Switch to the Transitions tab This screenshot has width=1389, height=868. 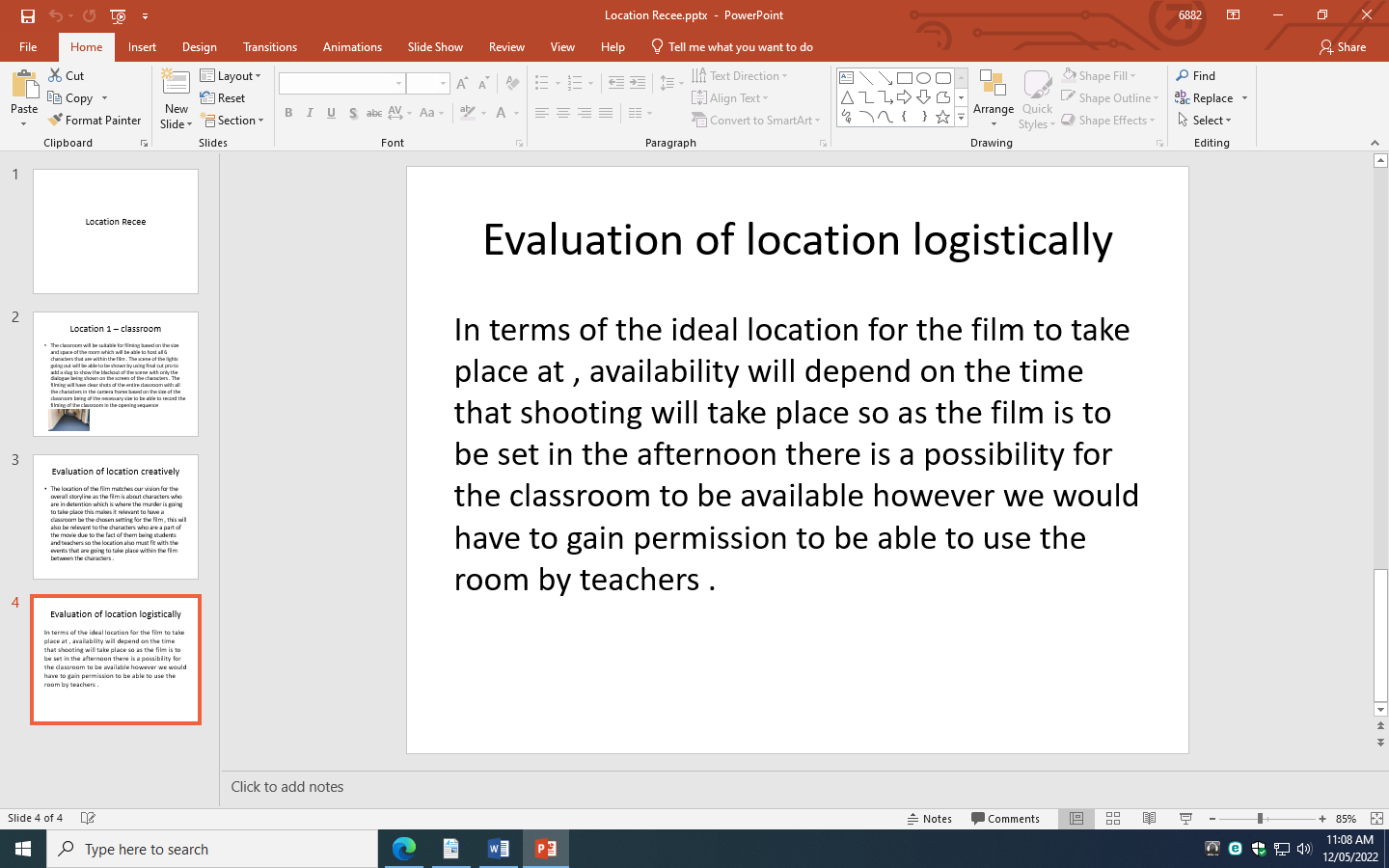coord(270,47)
